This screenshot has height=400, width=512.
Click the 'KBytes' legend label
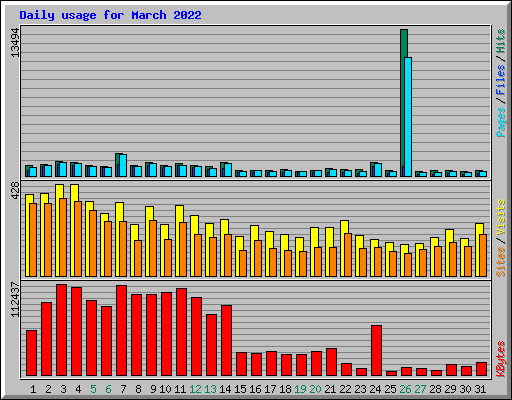(x=500, y=359)
